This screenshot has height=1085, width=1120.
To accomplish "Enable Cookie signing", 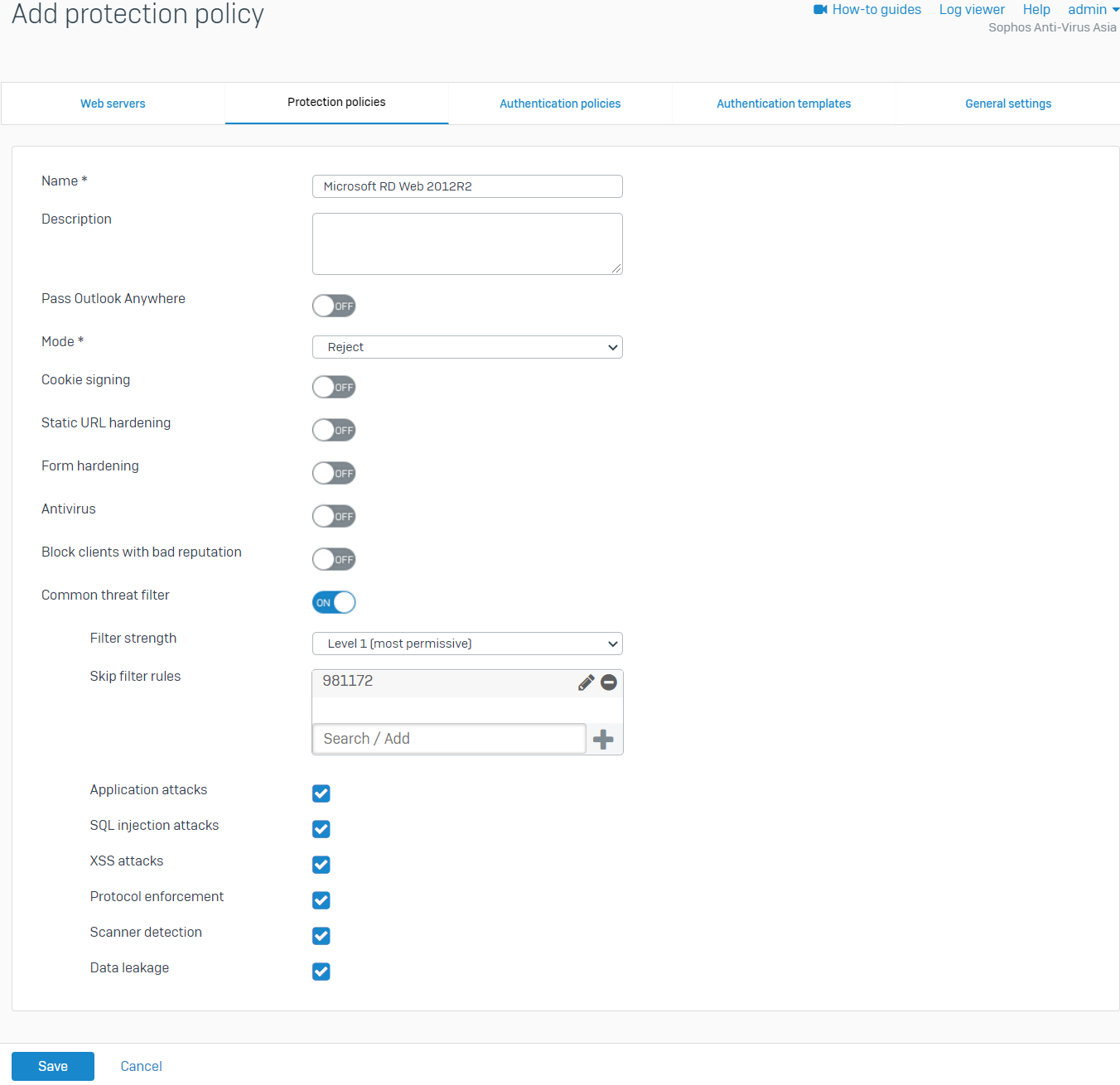I will pyautogui.click(x=333, y=387).
